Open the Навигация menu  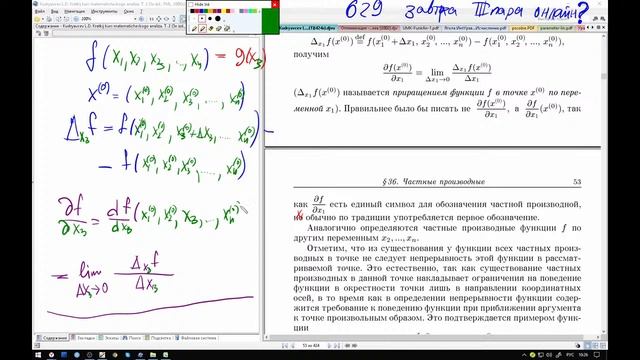[x=75, y=11]
